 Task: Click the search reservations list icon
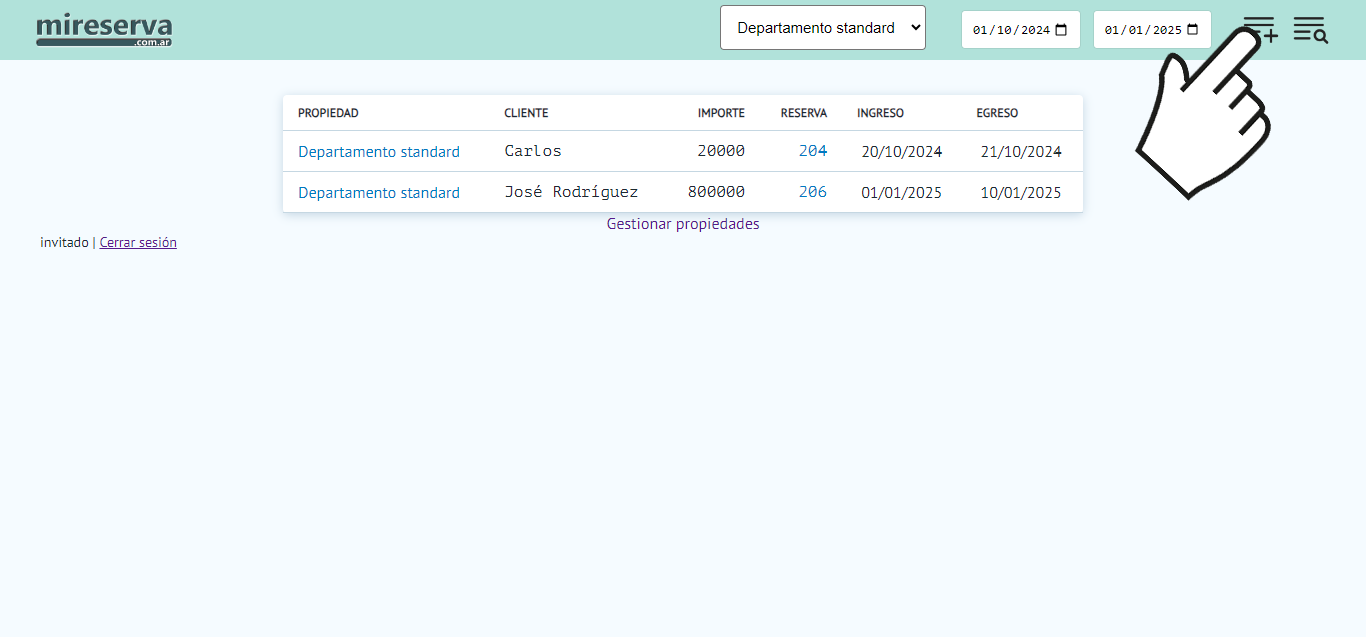click(x=1310, y=29)
